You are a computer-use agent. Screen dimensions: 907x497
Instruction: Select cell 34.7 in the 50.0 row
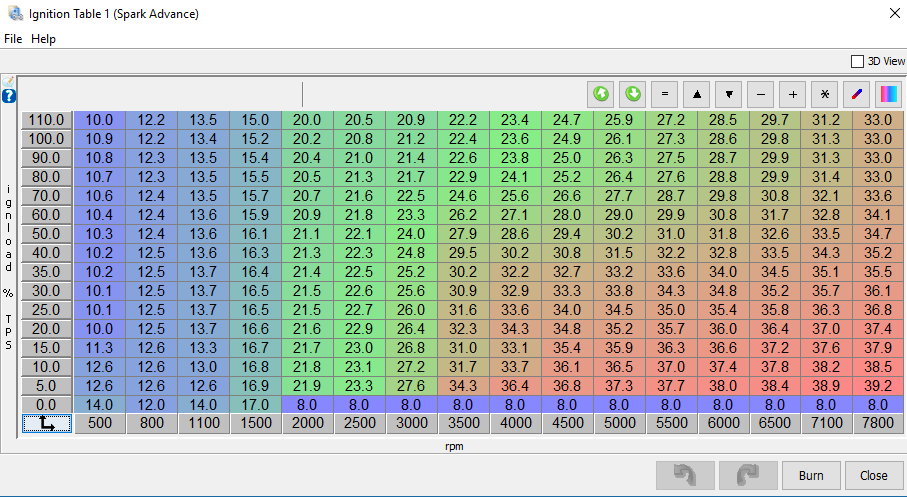point(878,234)
